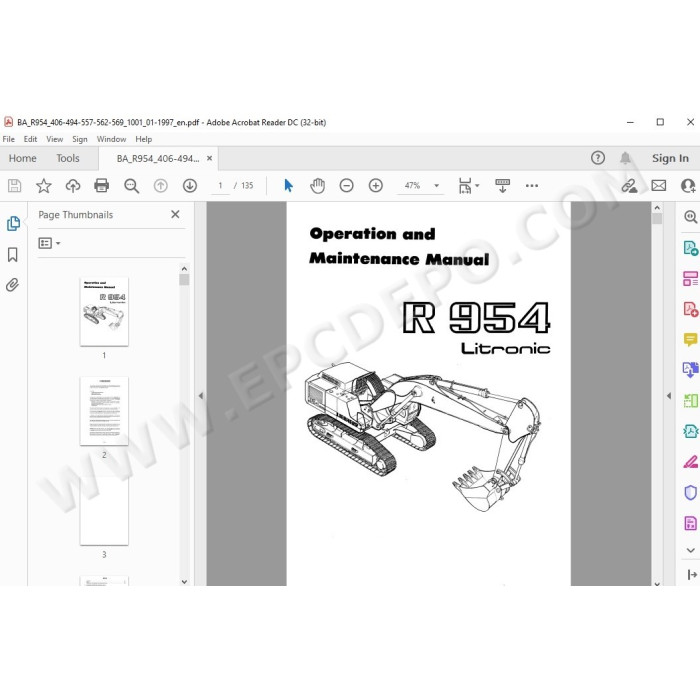Open the Attachments paperclip pane
Image resolution: width=700 pixels, height=700 pixels.
tap(12, 285)
